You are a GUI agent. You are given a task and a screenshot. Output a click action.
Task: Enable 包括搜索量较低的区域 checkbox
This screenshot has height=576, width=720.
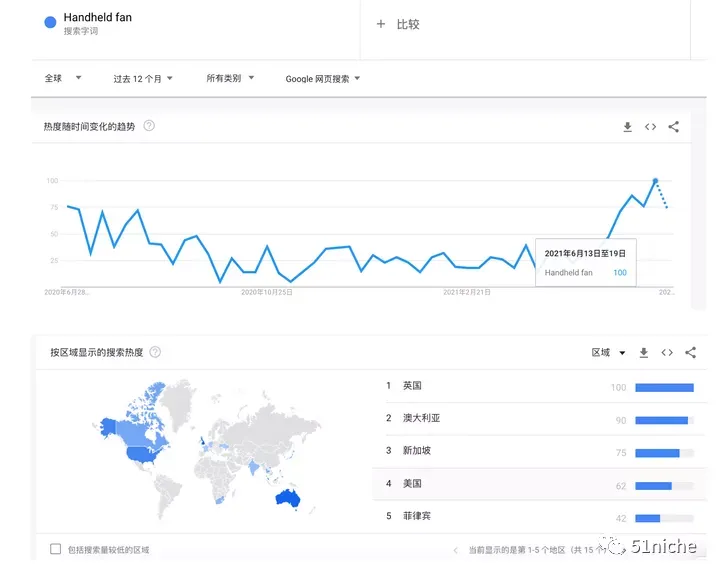pos(56,549)
